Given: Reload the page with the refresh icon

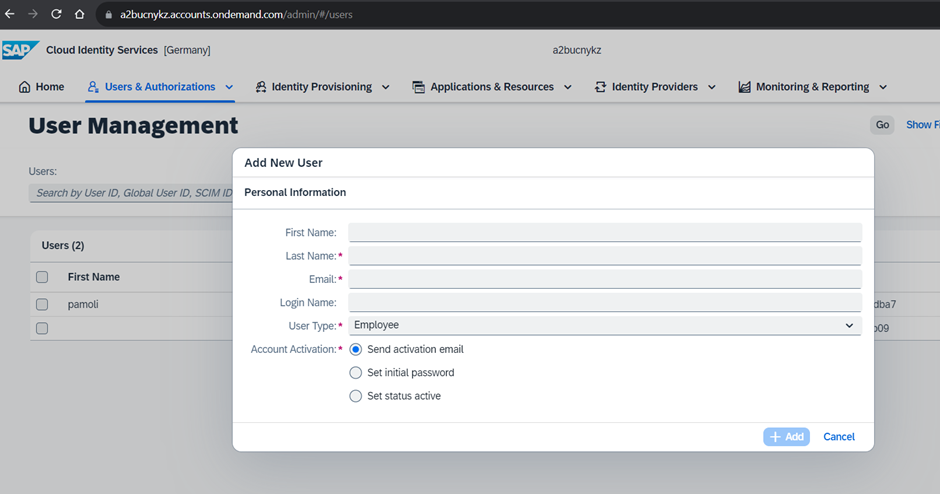Looking at the screenshot, I should (56, 14).
